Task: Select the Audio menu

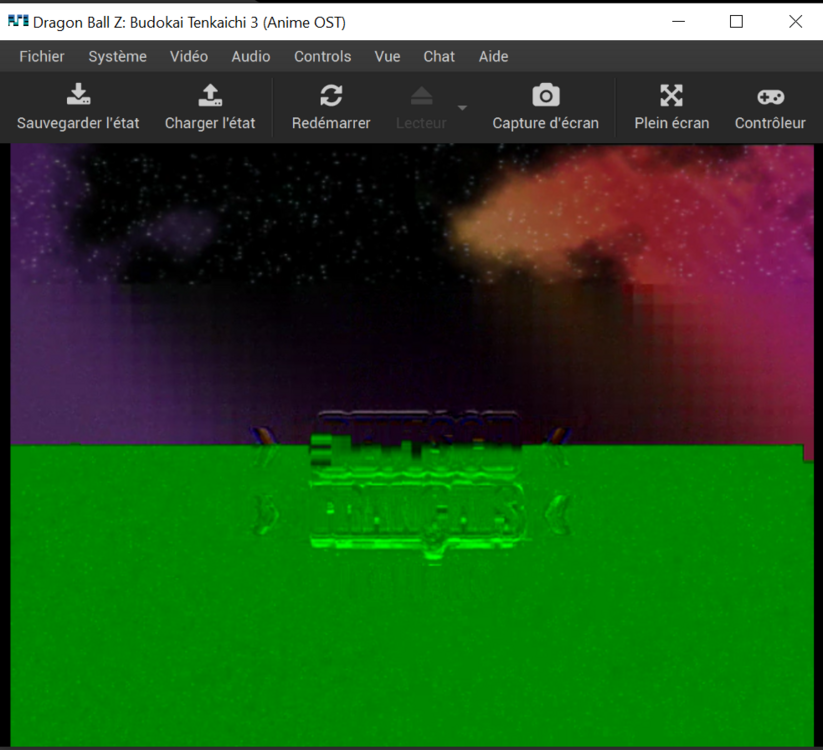Action: point(251,56)
